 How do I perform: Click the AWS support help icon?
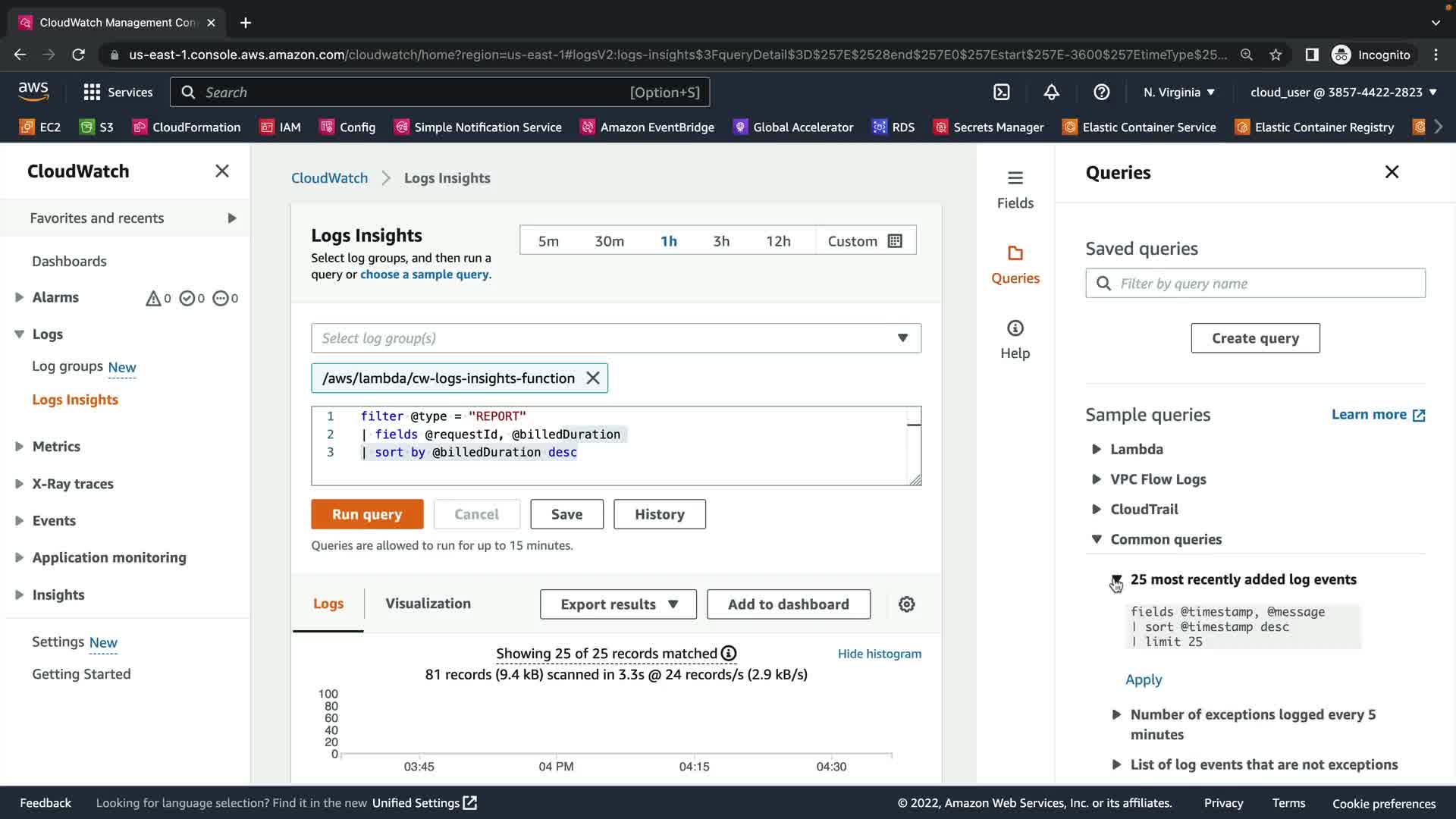click(x=1101, y=93)
